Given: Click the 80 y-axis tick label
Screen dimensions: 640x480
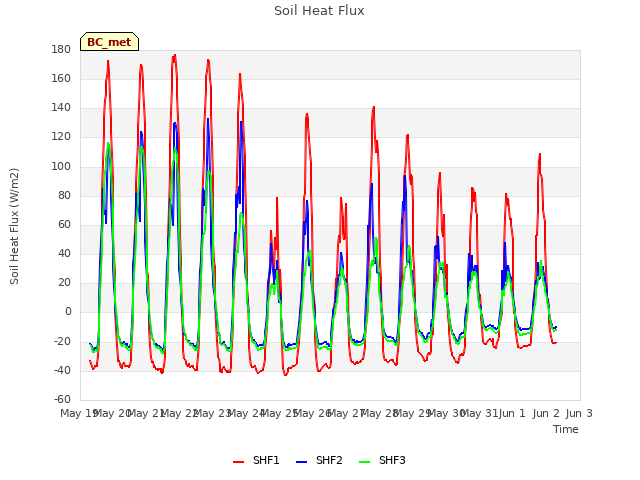Looking at the screenshot, I should tap(64, 195).
